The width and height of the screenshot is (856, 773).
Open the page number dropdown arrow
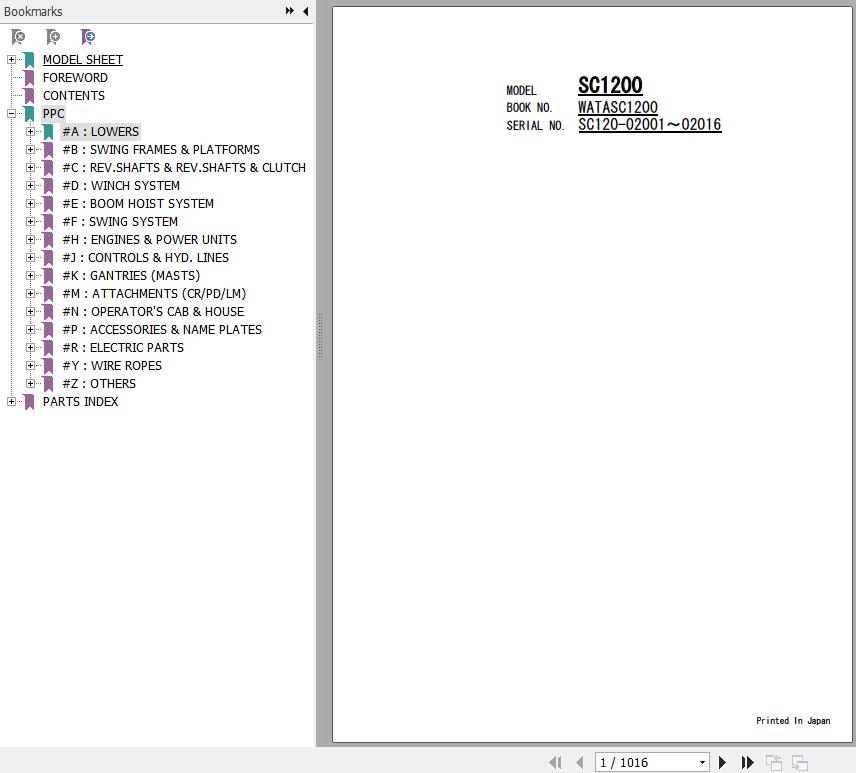[x=702, y=763]
